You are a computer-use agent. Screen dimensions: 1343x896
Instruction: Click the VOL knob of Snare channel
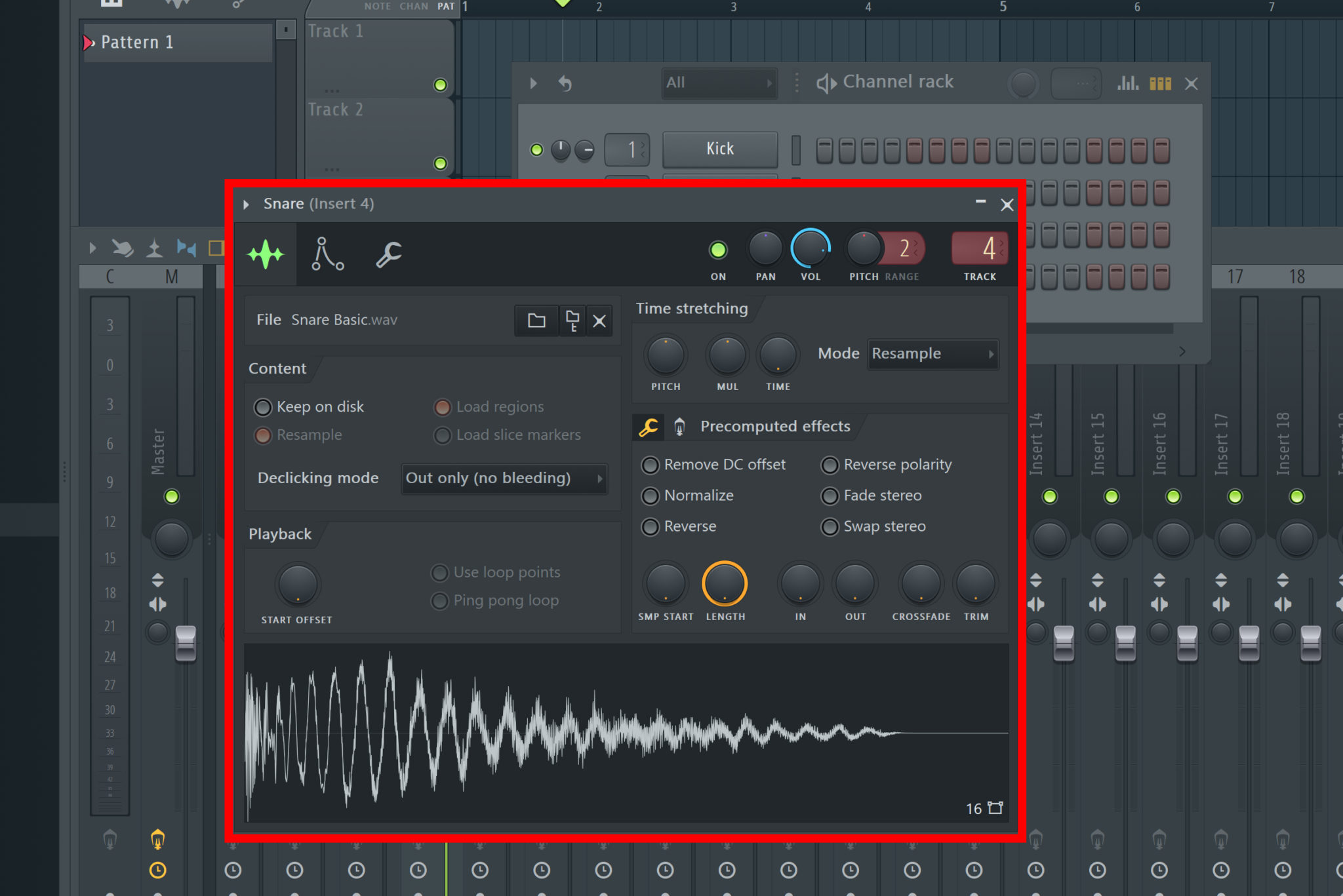[811, 249]
